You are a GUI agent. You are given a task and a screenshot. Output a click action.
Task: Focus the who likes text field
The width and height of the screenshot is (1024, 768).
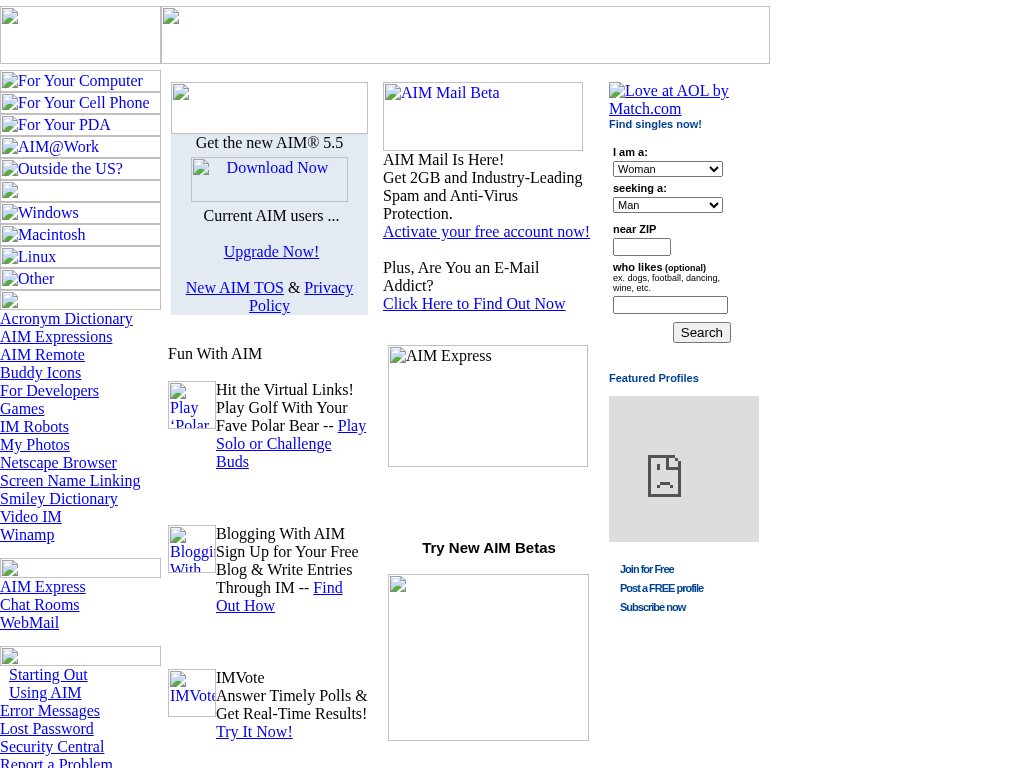(670, 305)
